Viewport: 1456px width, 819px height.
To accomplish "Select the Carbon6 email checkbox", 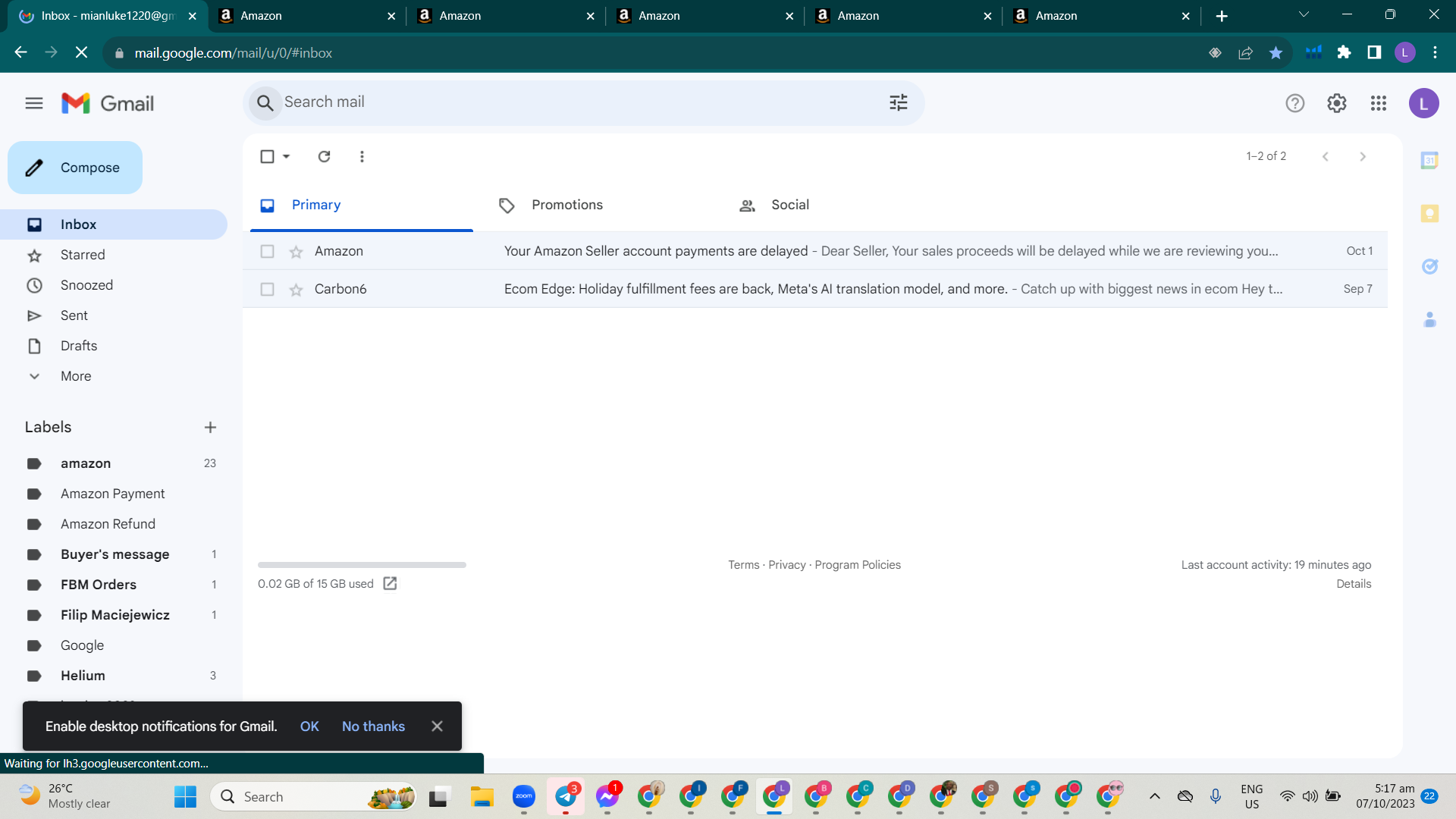I will [x=267, y=289].
